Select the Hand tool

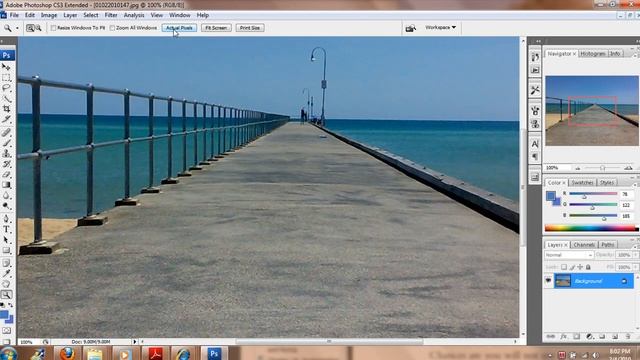point(6,284)
